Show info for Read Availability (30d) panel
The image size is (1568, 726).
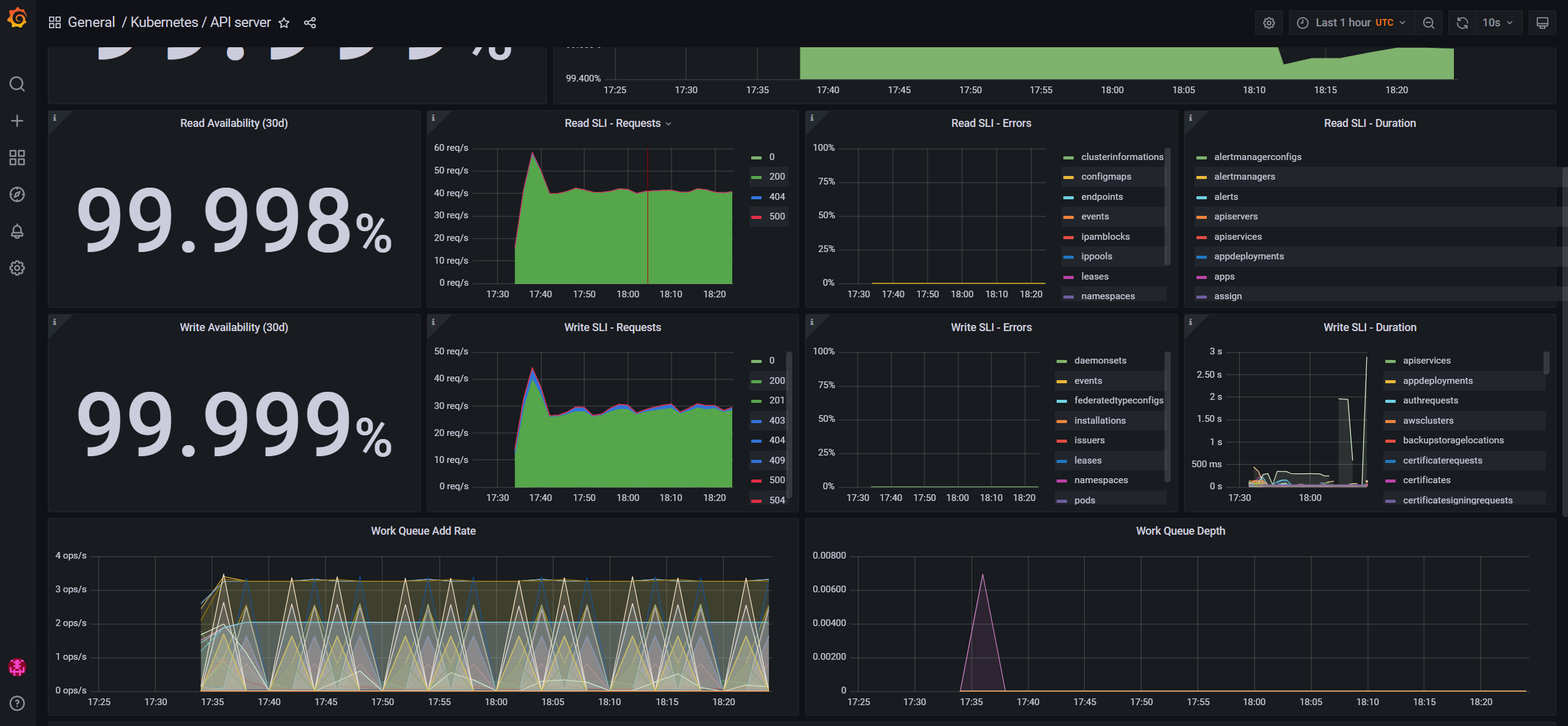tap(55, 118)
